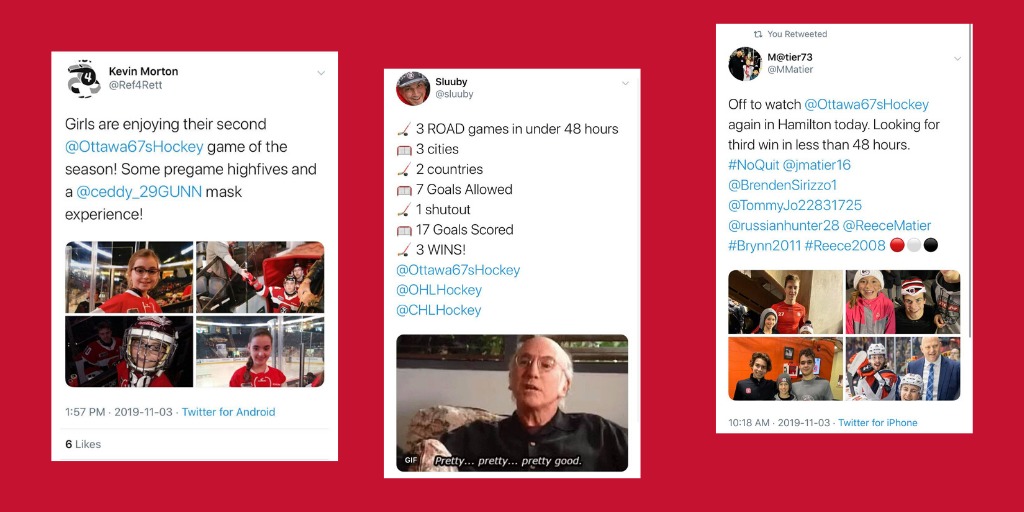
Task: Open the @ceddy_29GUNN mention link
Action: [139, 192]
